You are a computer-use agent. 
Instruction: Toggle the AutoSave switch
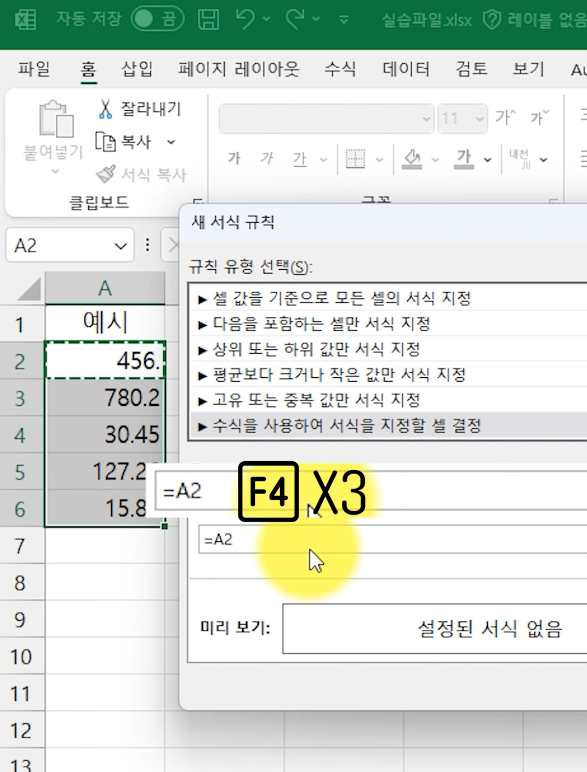click(158, 20)
